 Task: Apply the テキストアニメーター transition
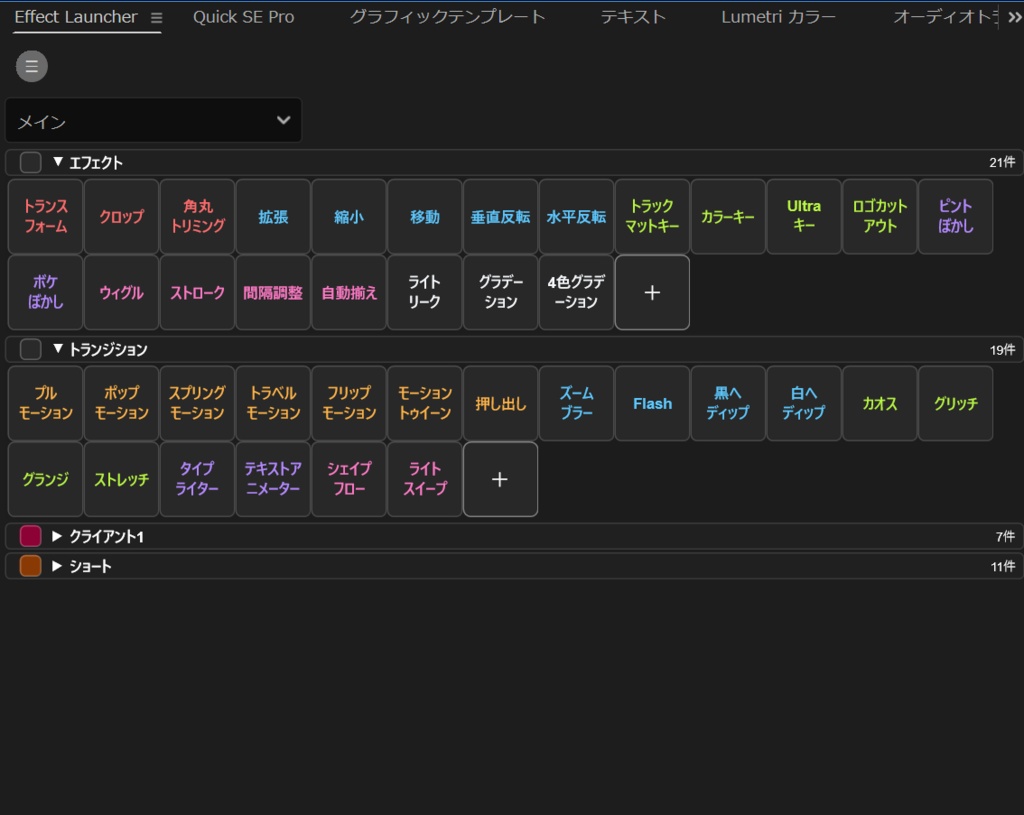click(x=273, y=479)
